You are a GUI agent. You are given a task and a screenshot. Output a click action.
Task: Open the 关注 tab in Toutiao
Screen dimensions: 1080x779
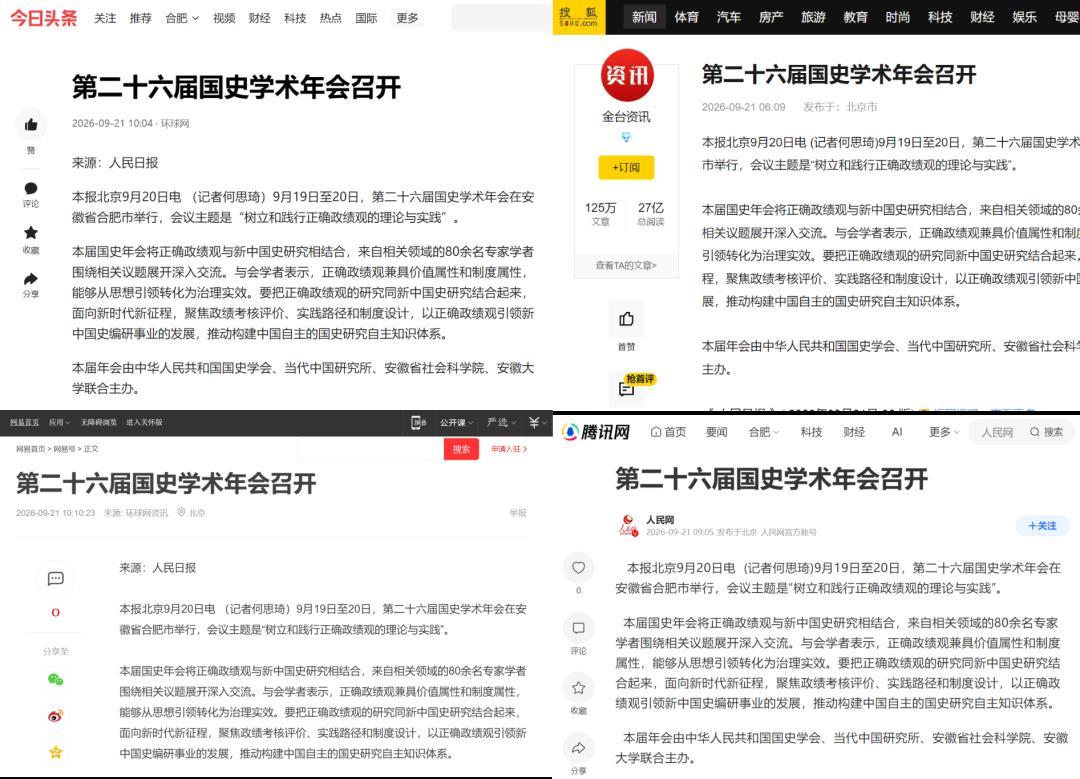[105, 18]
